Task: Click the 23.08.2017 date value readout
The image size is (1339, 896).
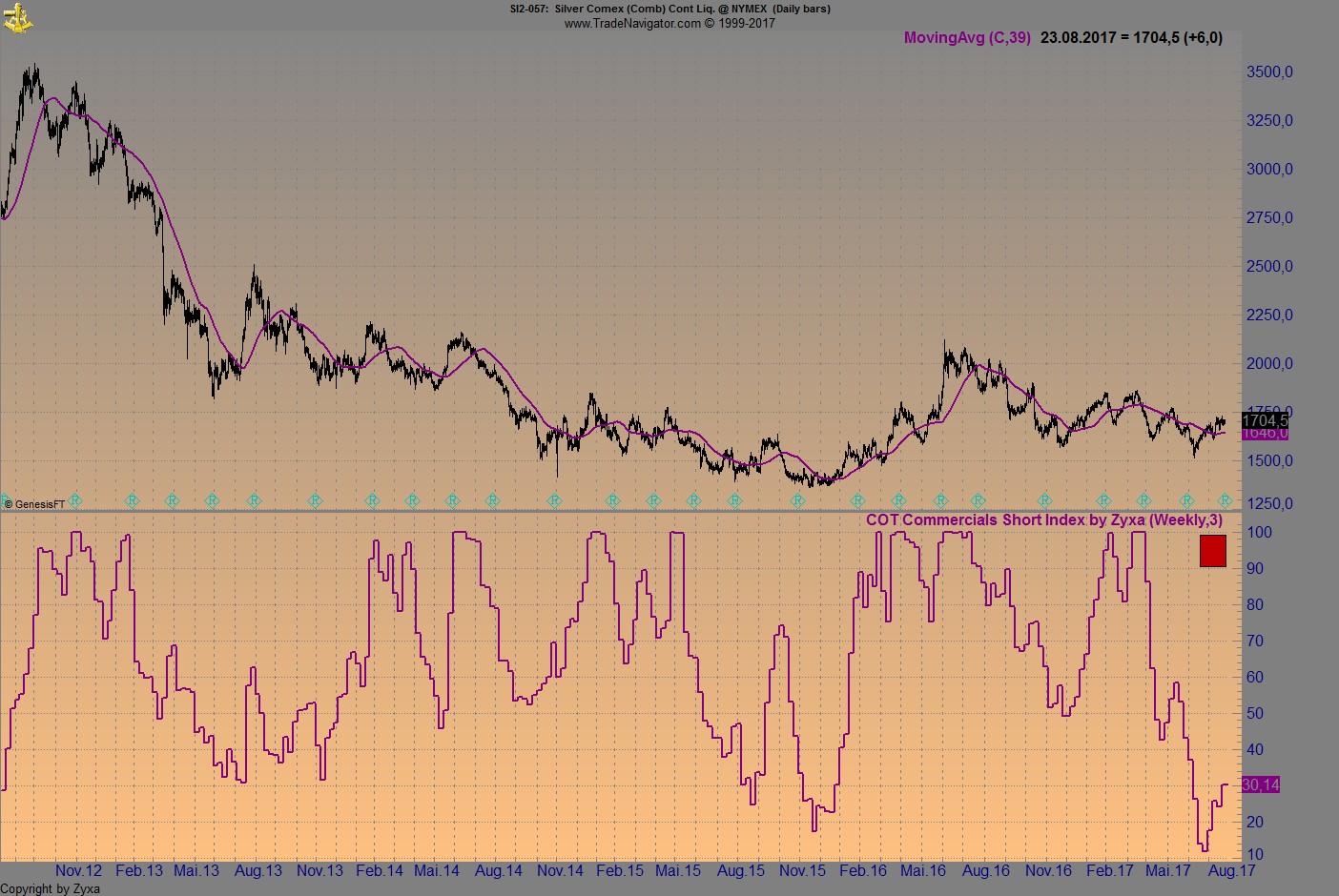Action: 1078,38
